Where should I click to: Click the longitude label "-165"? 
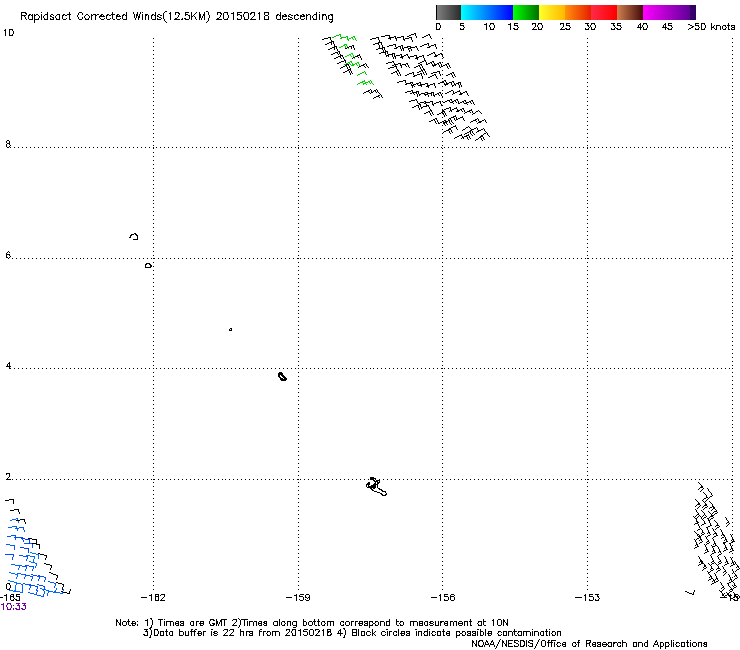10,598
